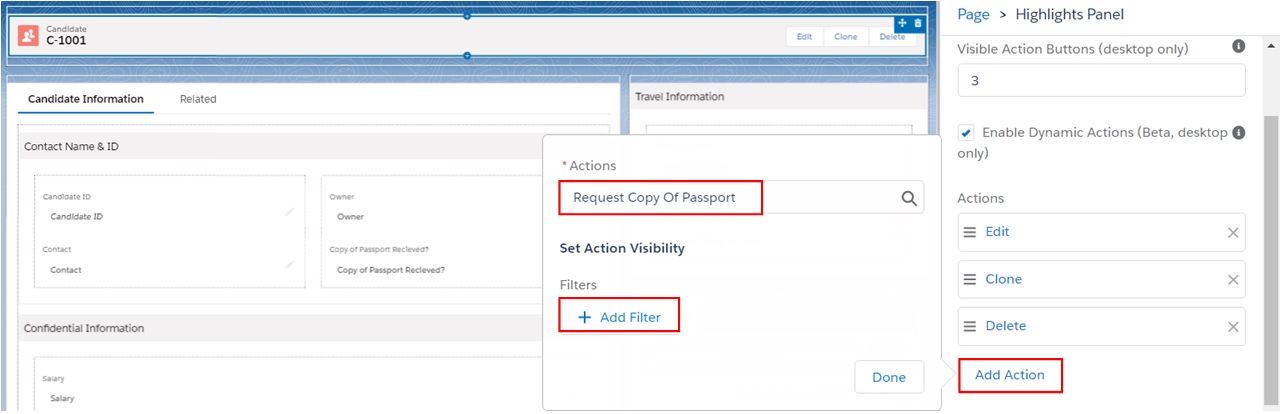1281x414 pixels.
Task: Open the Clone action in the Actions list
Action: (1003, 279)
